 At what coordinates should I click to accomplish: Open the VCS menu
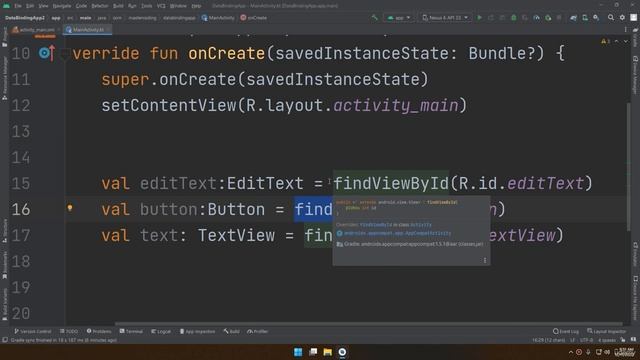[161, 6]
